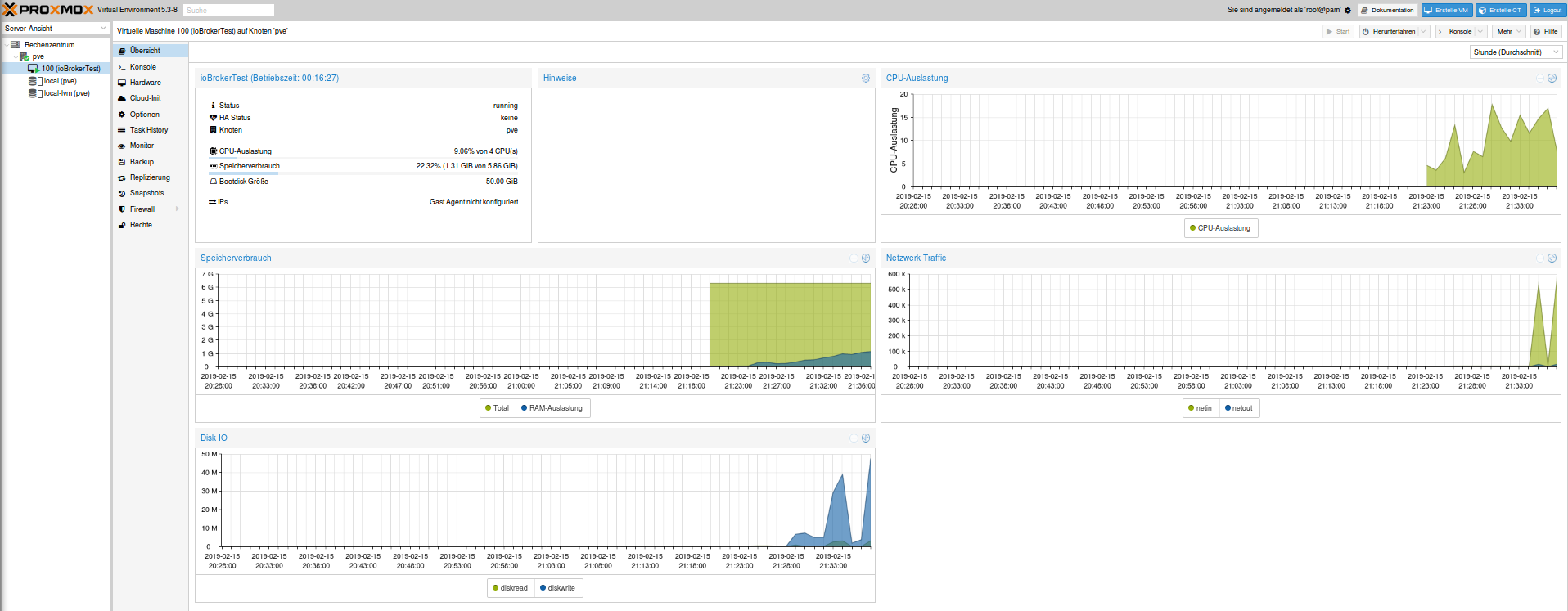The height and width of the screenshot is (611, 1568).
Task: Reset zoom on Disk IO chart
Action: [x=866, y=438]
